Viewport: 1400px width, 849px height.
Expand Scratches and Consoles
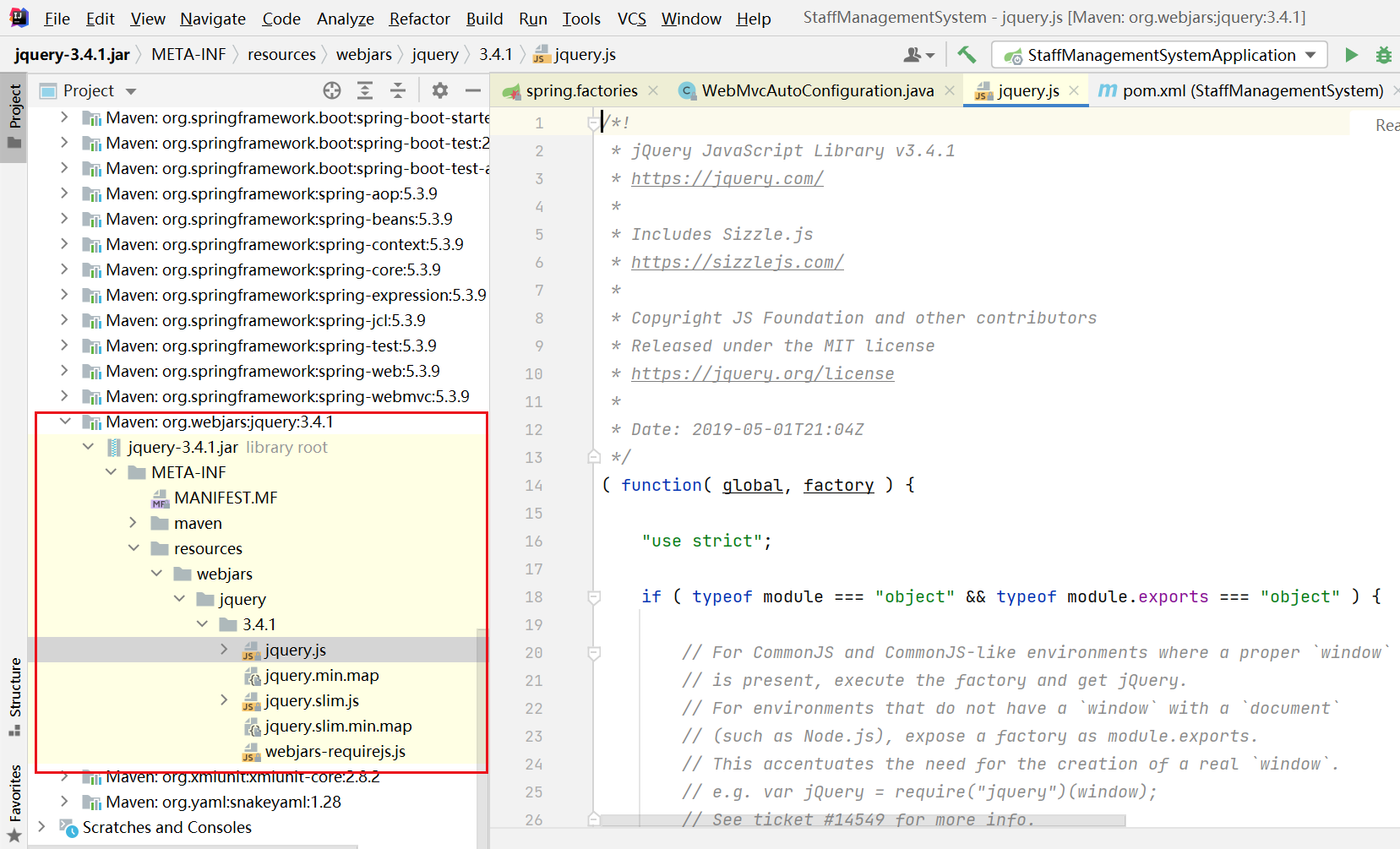pos(41,827)
